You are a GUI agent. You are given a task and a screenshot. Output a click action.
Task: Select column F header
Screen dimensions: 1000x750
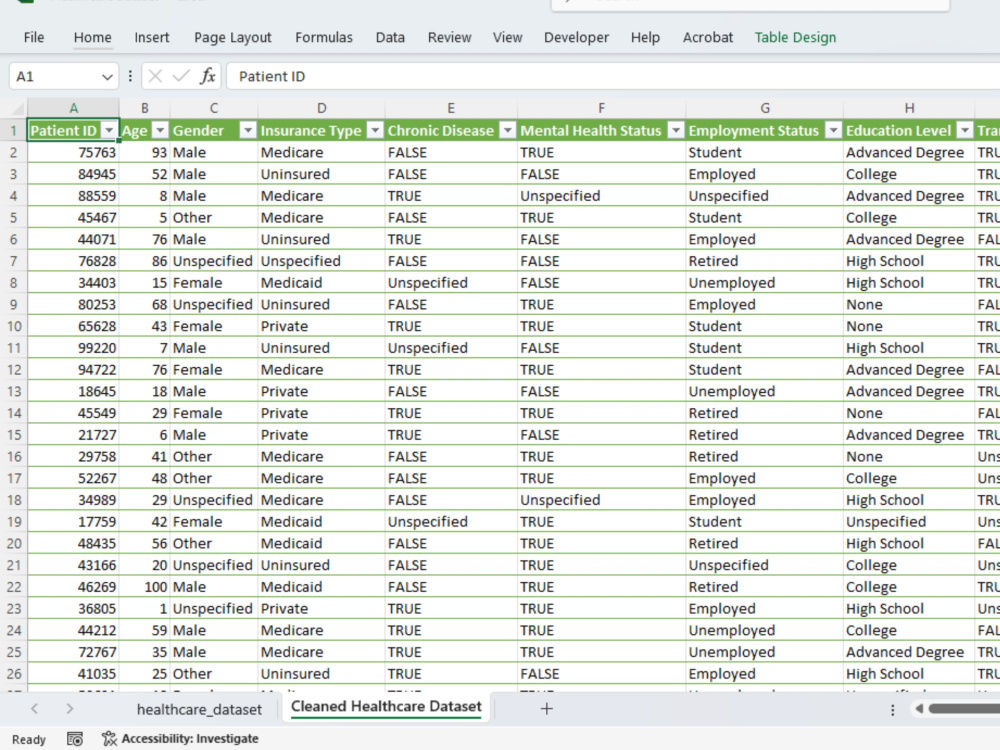coord(601,108)
